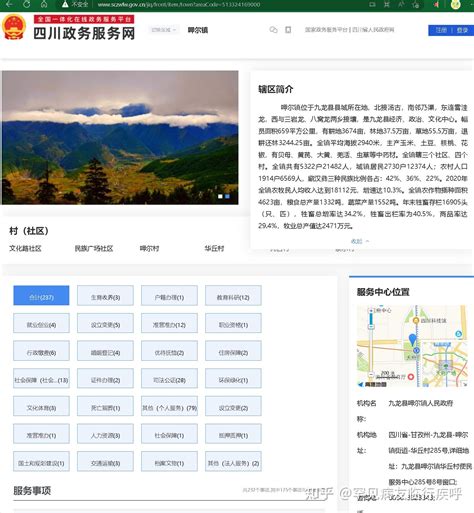The height and width of the screenshot is (513, 474).
Task: Select the 准营准办(1) category
Action: (41, 434)
